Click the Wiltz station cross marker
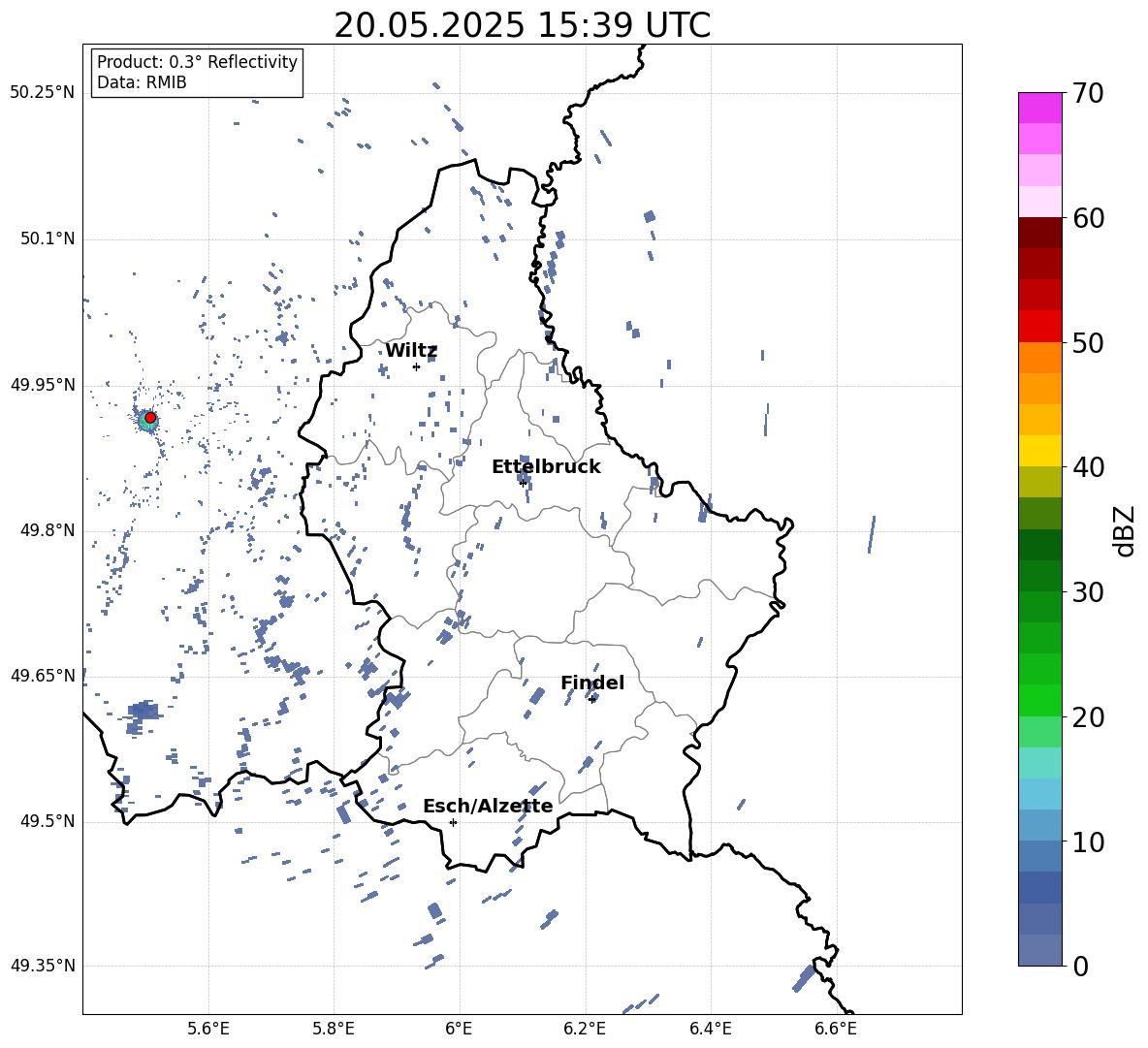 [x=416, y=366]
